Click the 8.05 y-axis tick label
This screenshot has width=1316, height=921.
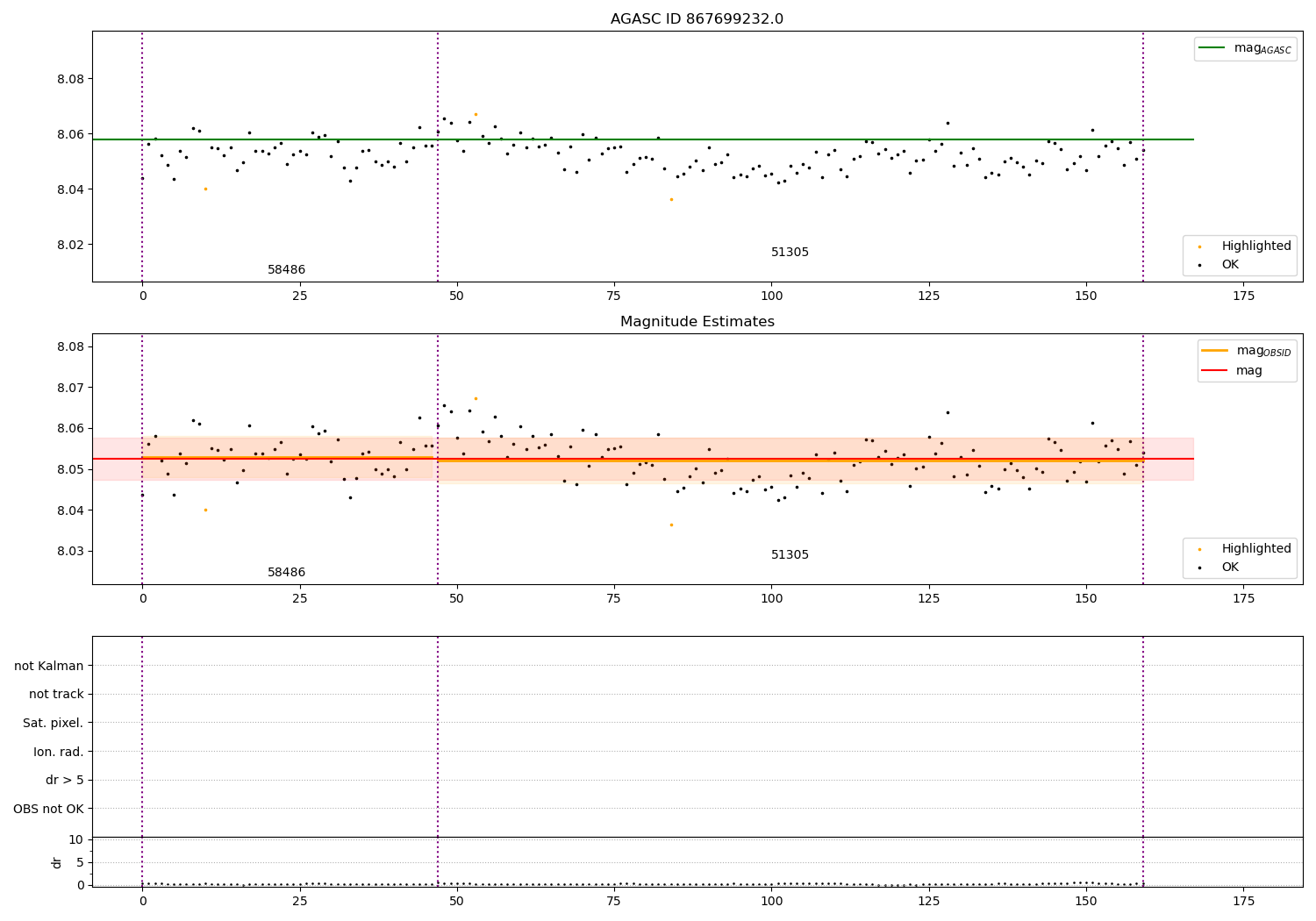(68, 469)
